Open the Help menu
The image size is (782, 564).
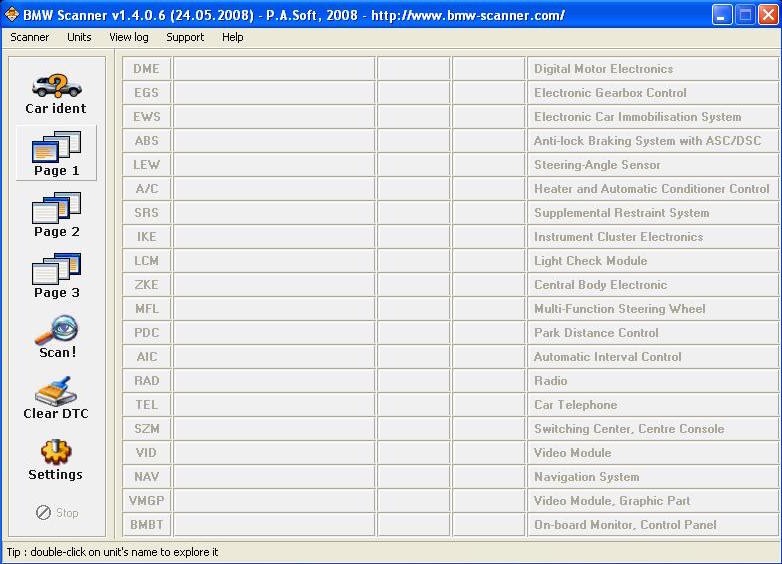point(232,37)
